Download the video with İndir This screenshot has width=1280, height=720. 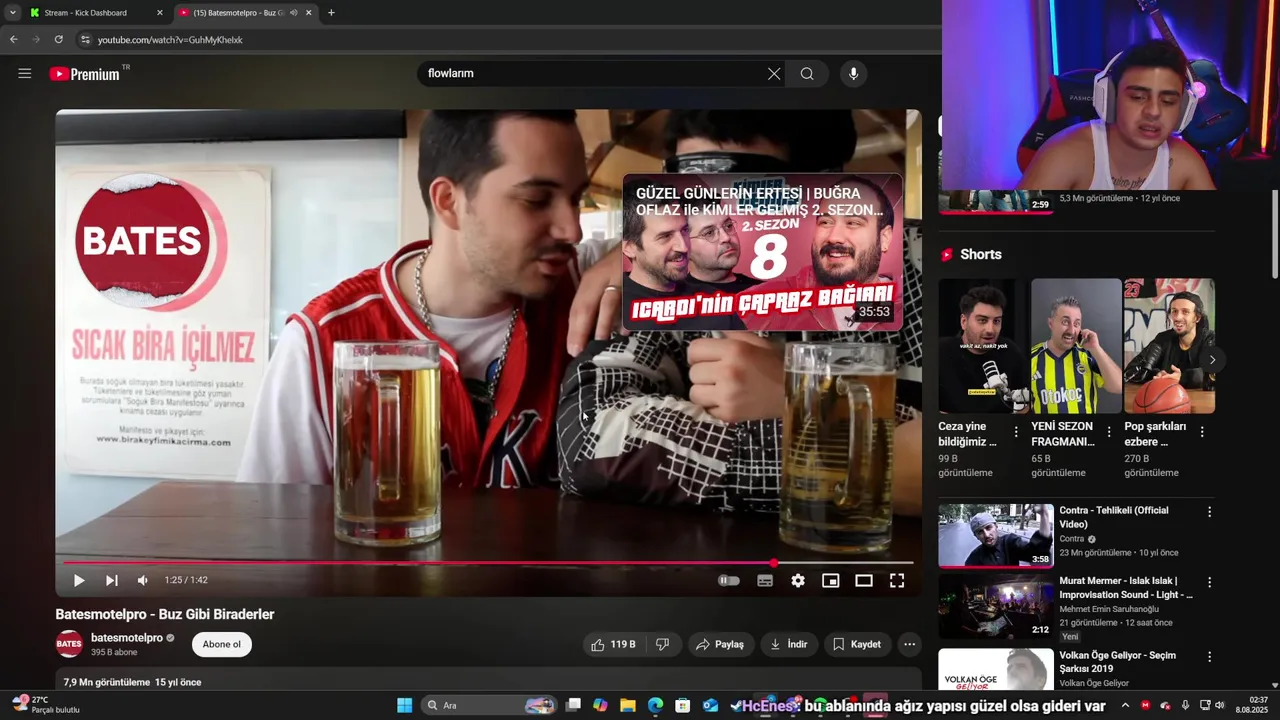click(789, 644)
